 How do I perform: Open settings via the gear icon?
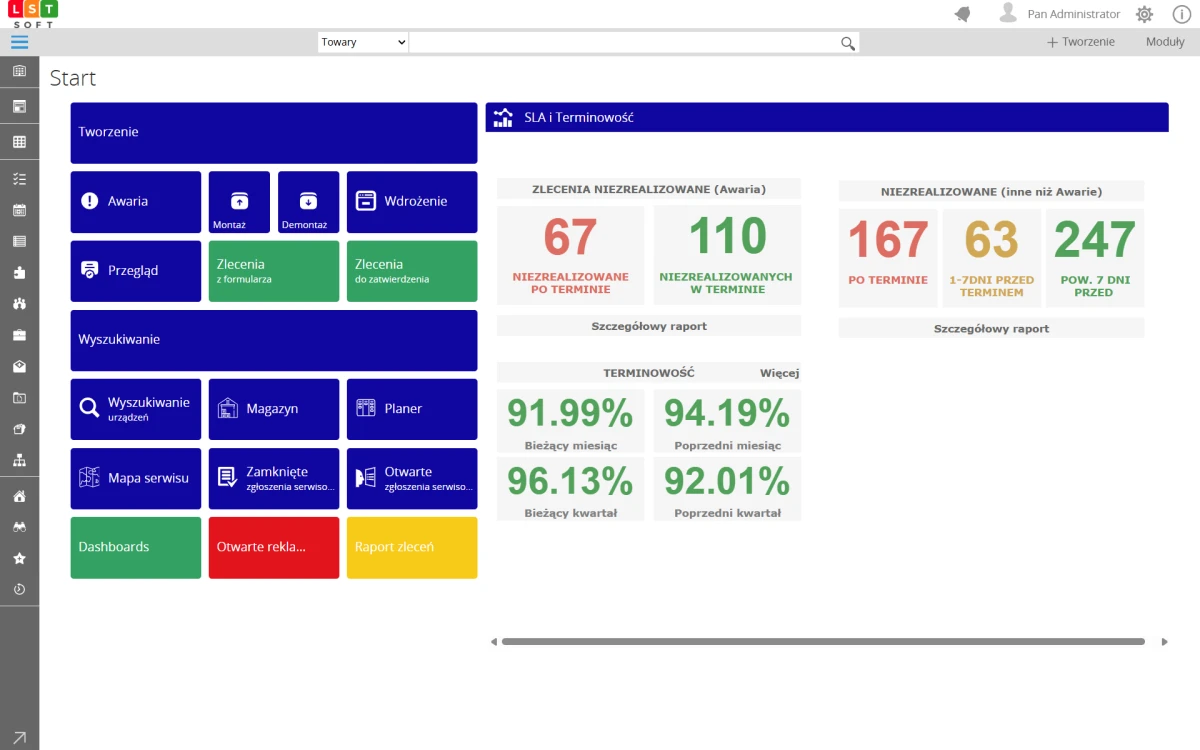click(x=1144, y=14)
